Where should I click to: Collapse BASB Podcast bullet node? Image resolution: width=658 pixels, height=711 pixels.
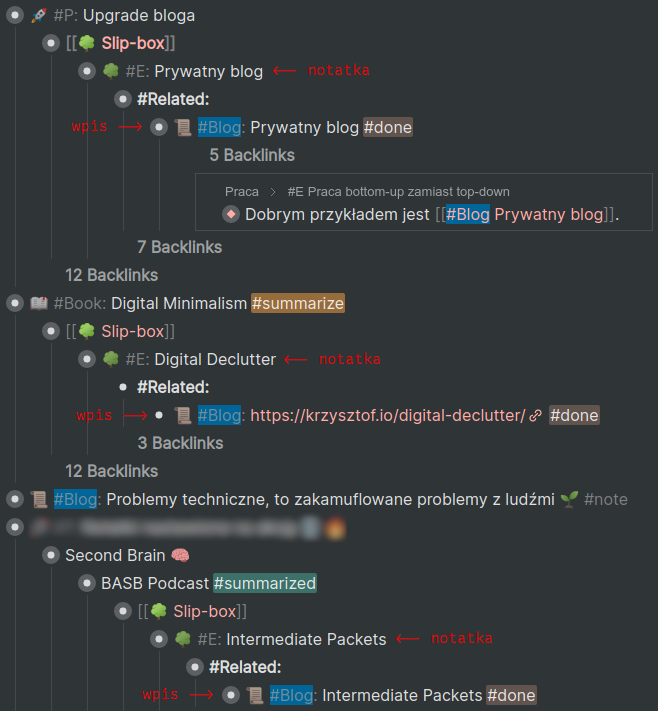click(87, 583)
